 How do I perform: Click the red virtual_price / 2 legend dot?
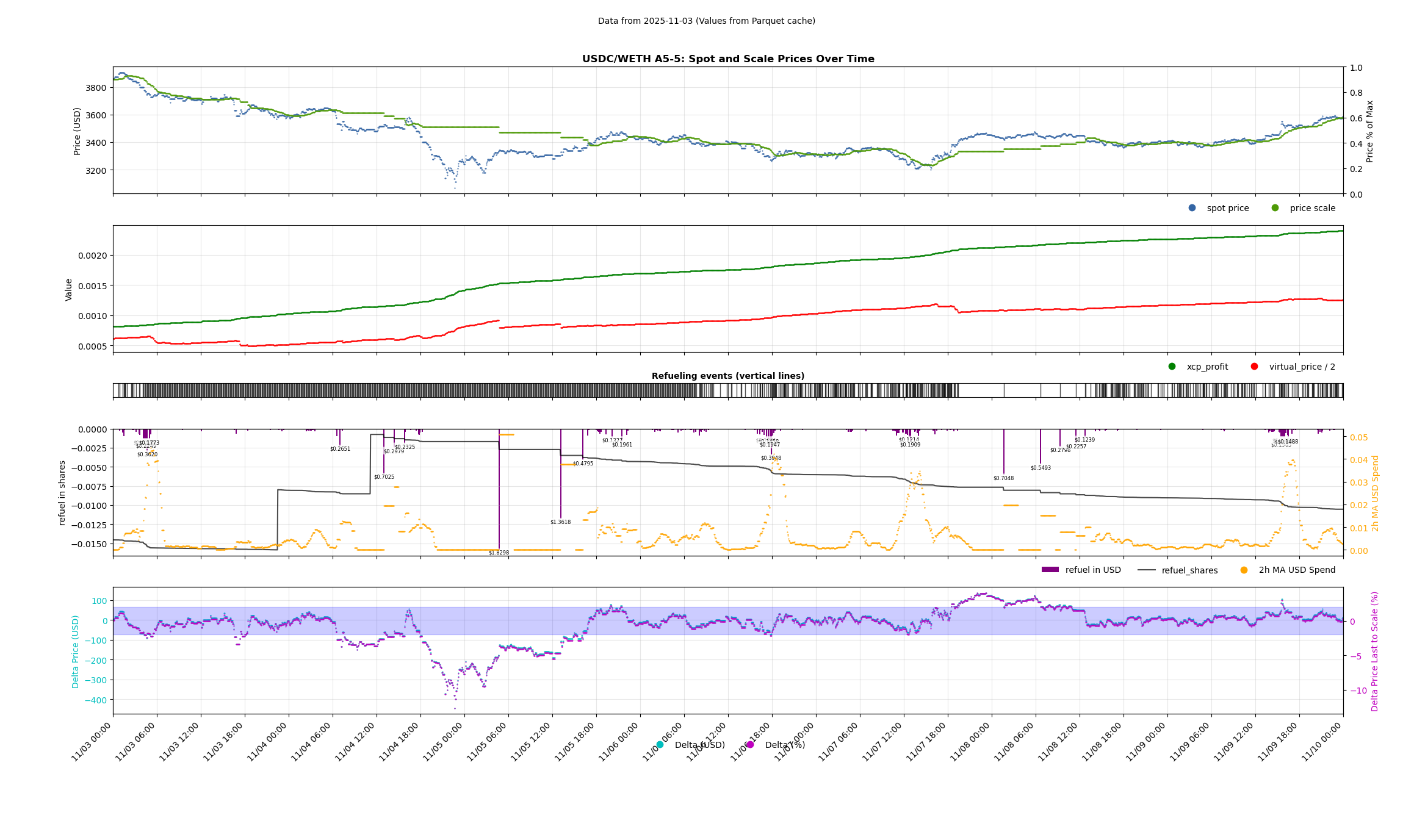[x=1254, y=367]
